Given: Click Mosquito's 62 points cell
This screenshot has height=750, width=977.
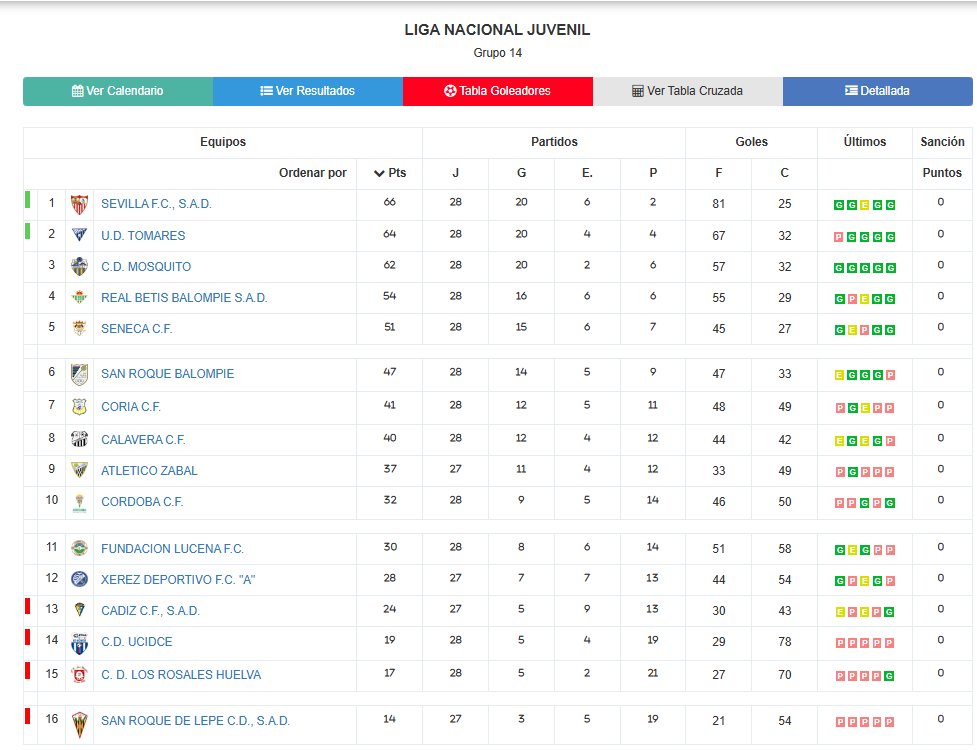Looking at the screenshot, I should tap(389, 265).
